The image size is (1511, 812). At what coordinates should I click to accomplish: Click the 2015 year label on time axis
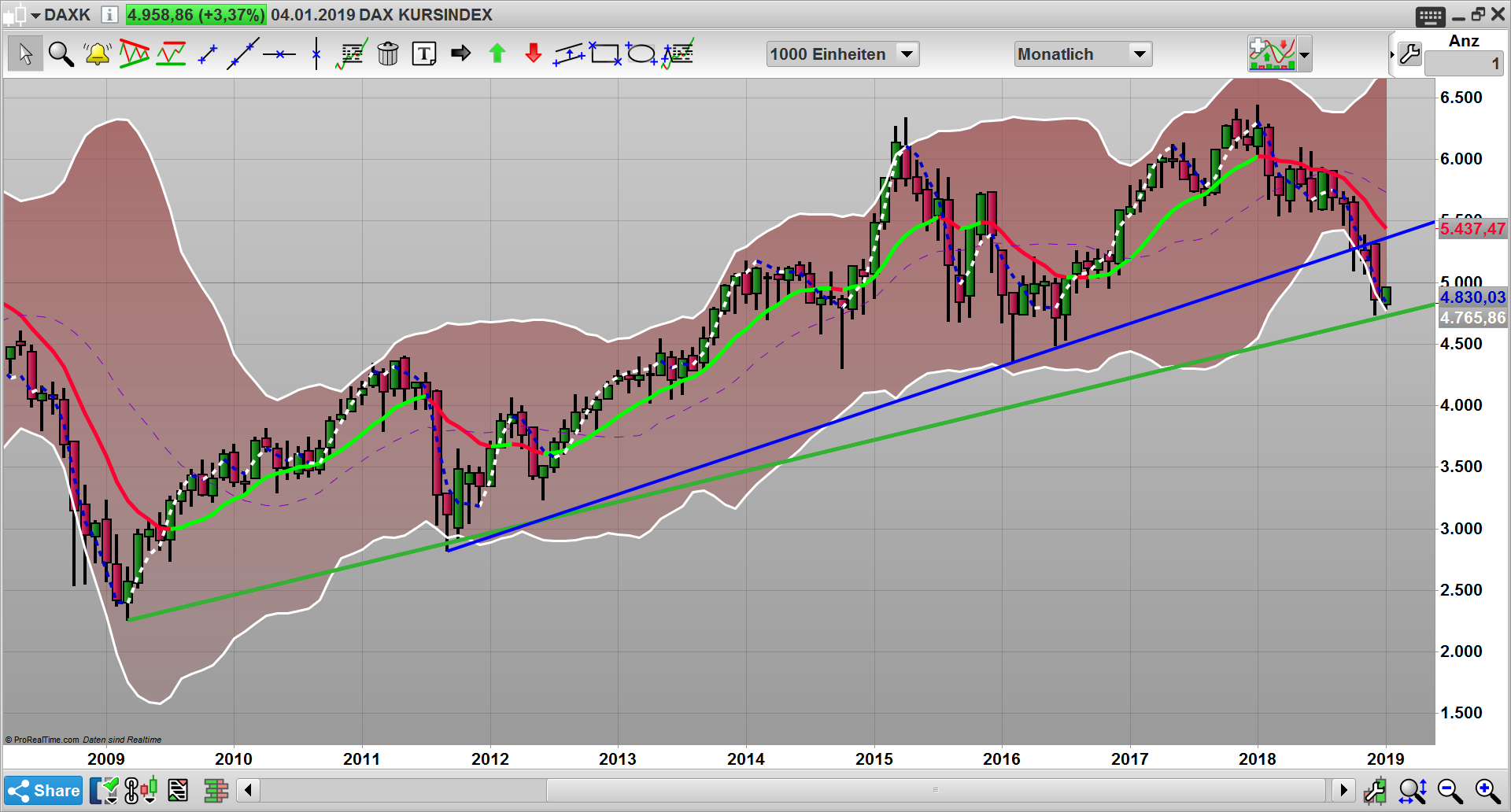874,758
